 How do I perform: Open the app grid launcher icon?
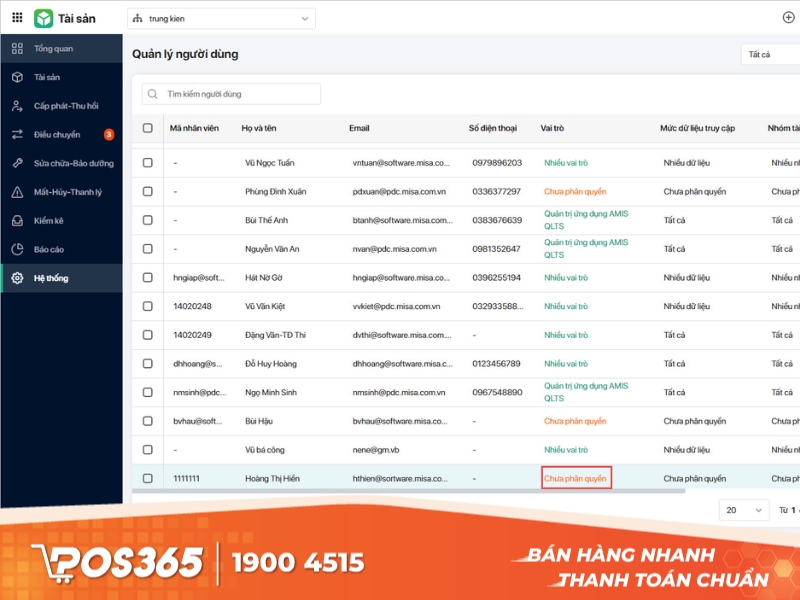pyautogui.click(x=17, y=18)
